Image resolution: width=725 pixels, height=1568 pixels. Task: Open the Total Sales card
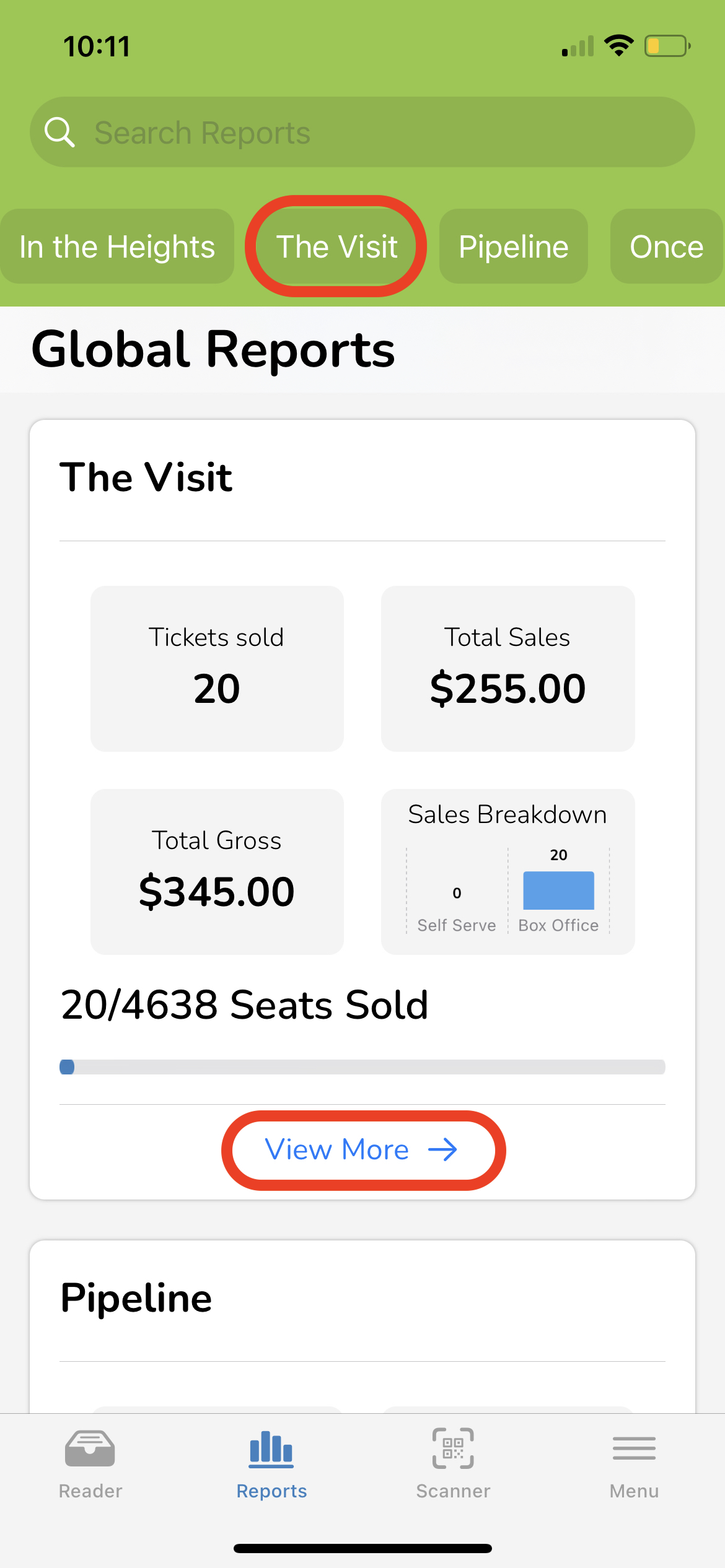[x=507, y=668]
